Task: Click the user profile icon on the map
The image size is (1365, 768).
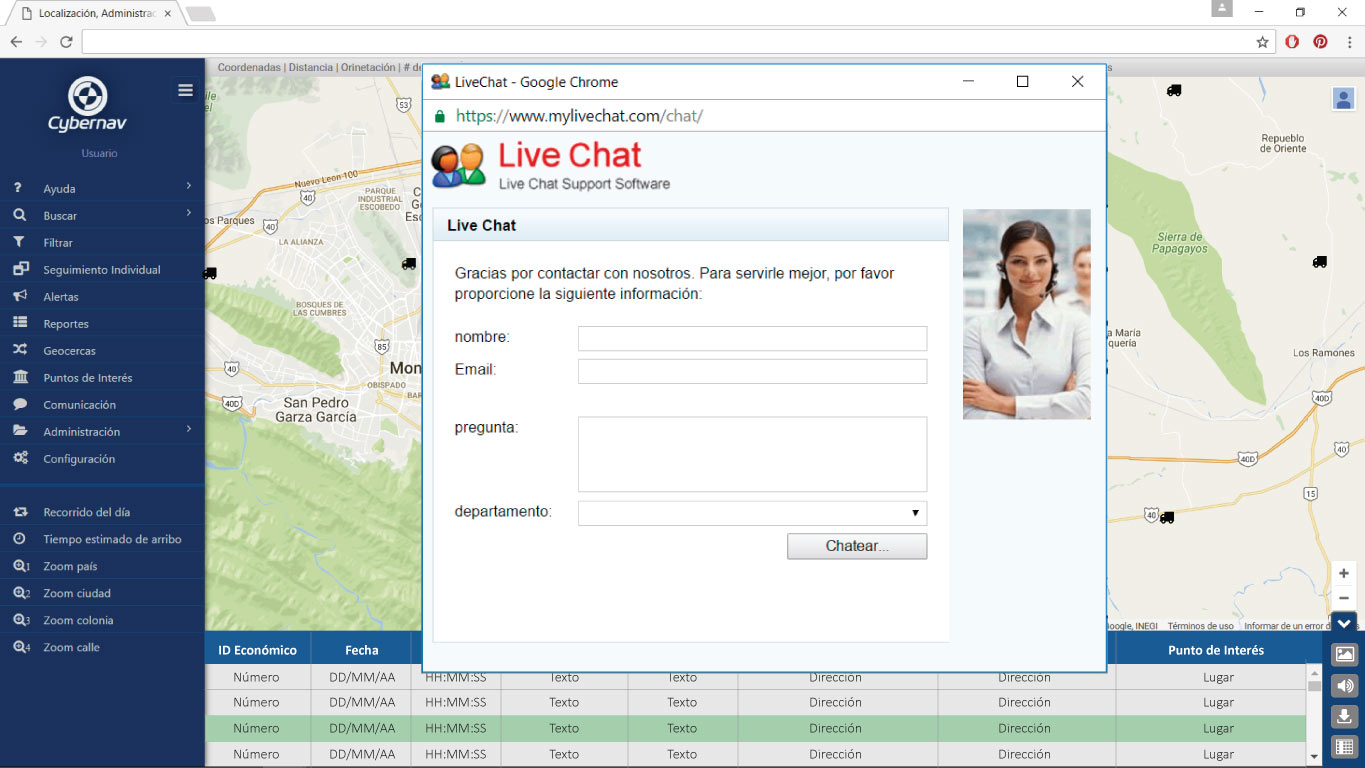Action: [x=1343, y=98]
